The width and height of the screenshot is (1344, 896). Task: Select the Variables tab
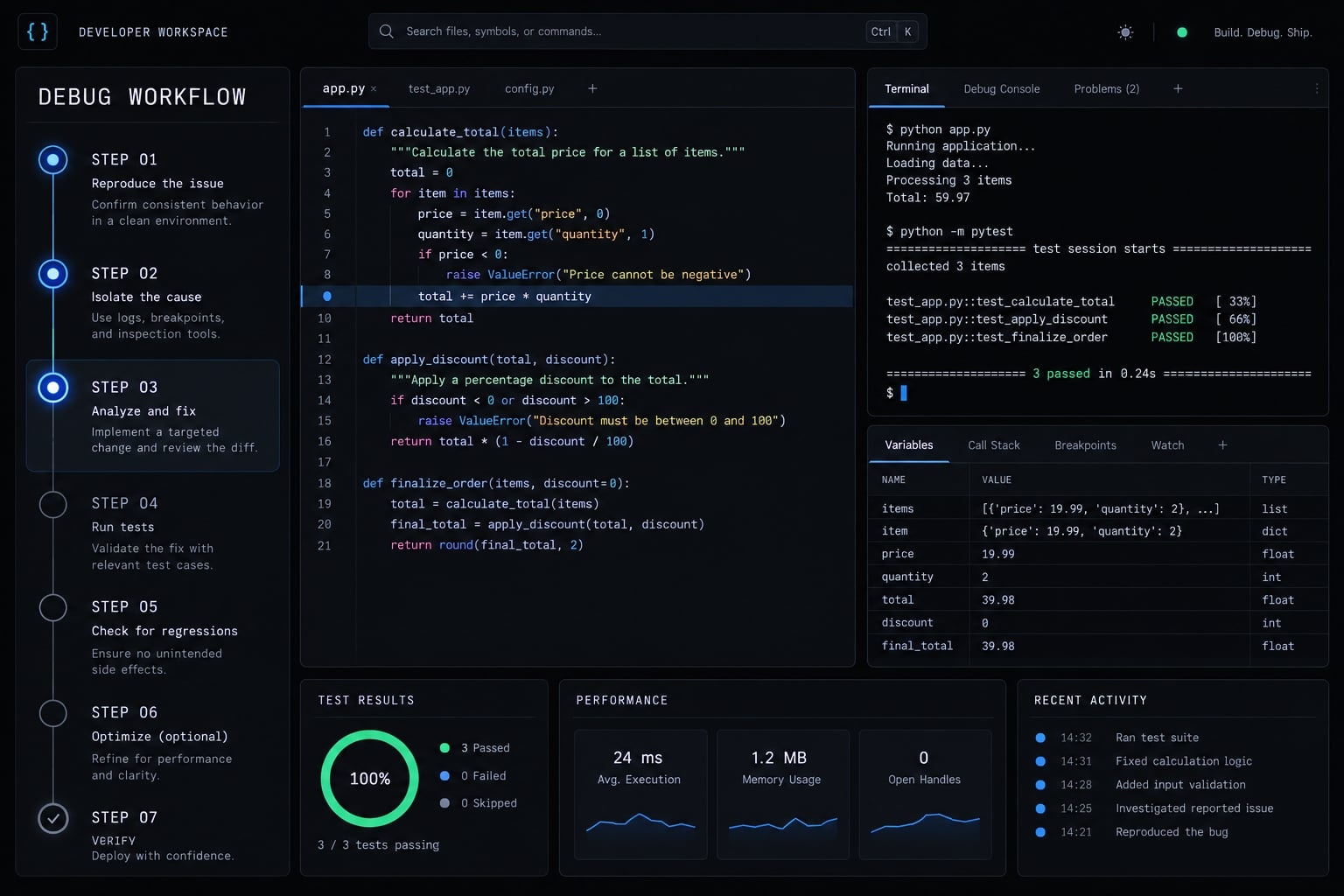pos(909,444)
